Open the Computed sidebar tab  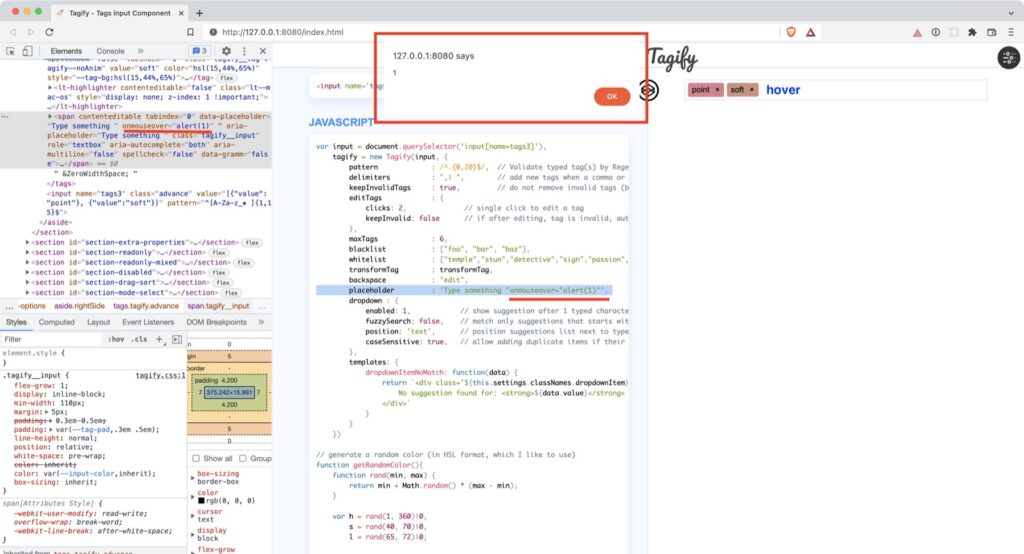click(56, 322)
